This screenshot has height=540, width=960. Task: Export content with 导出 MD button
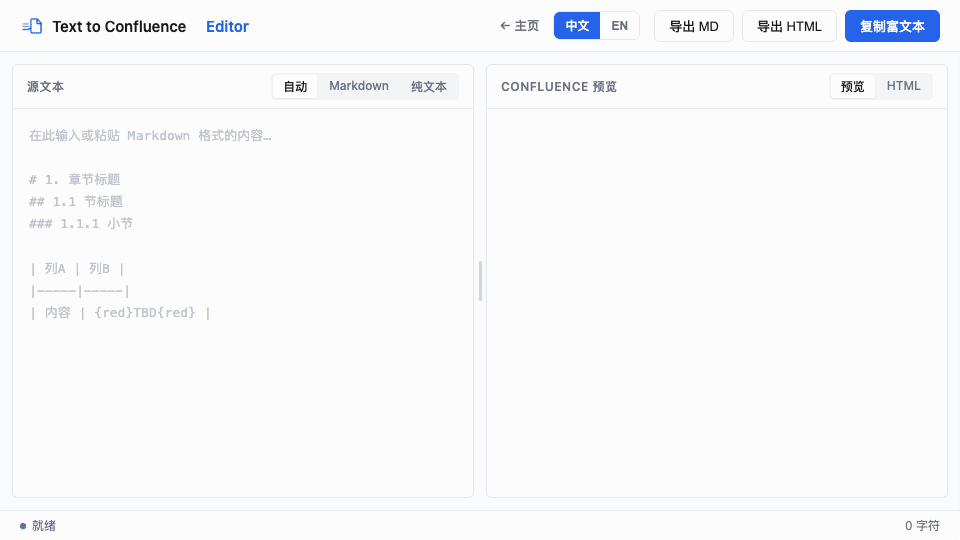point(694,26)
